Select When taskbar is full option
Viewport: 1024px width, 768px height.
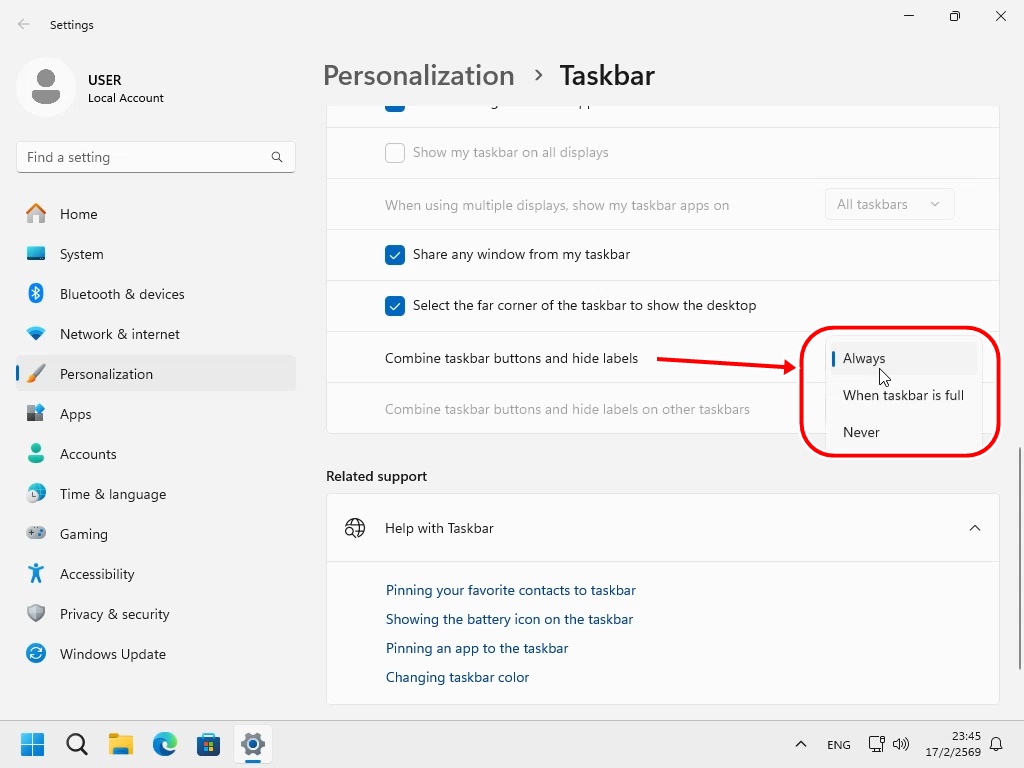coord(902,395)
